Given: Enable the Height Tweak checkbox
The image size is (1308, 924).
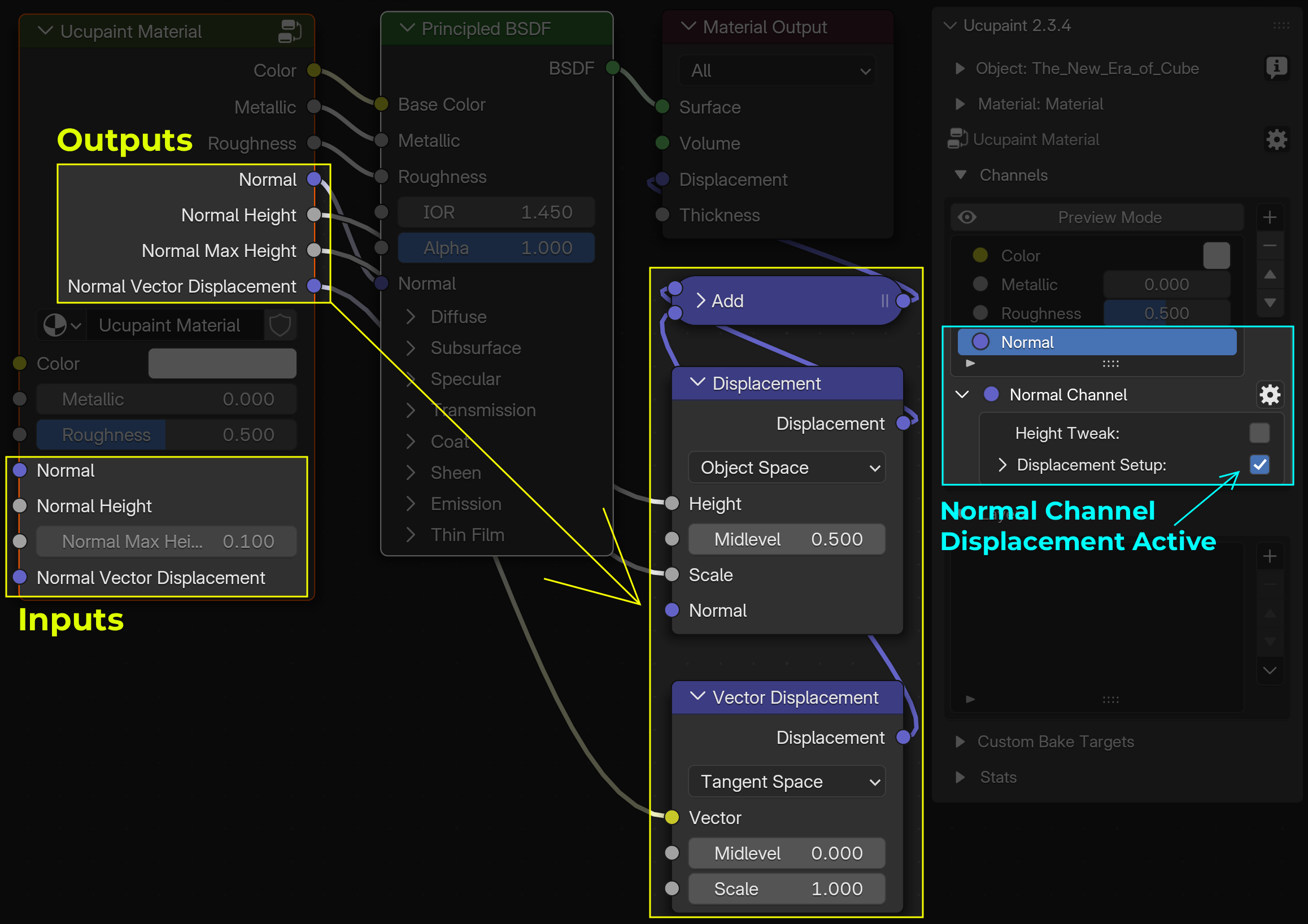Looking at the screenshot, I should 1259,433.
